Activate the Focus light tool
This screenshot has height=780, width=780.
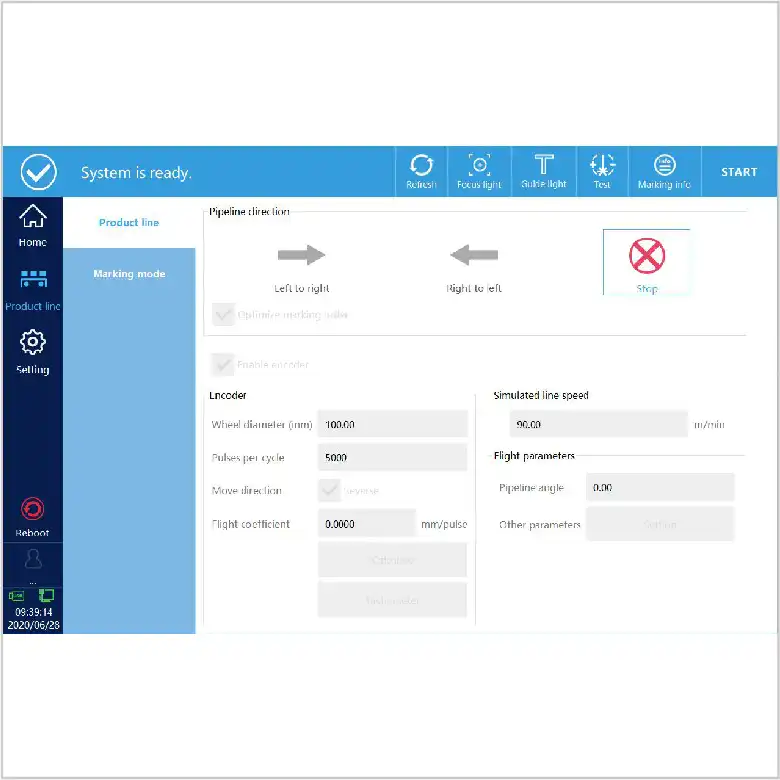click(479, 171)
